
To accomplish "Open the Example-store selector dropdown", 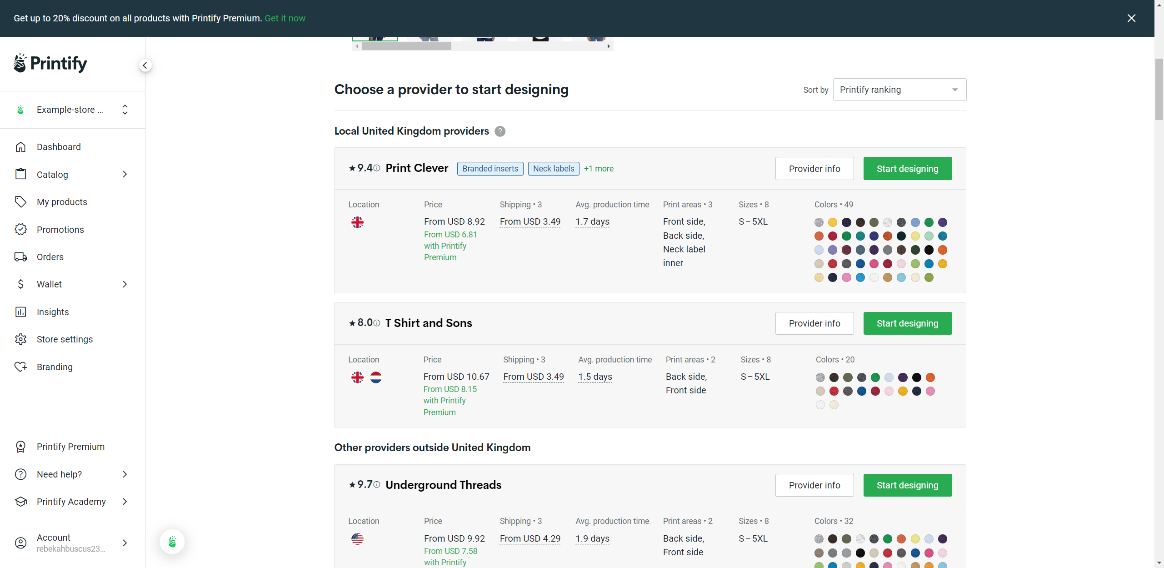I will tap(73, 110).
